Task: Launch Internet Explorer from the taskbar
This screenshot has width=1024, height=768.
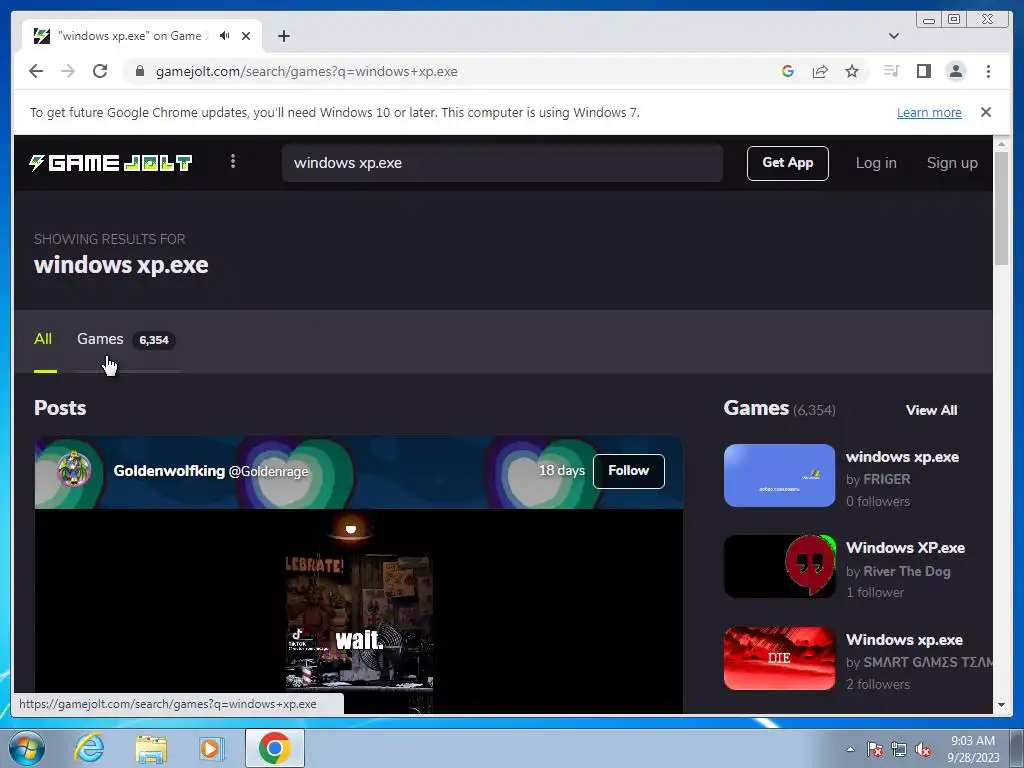Action: point(89,748)
